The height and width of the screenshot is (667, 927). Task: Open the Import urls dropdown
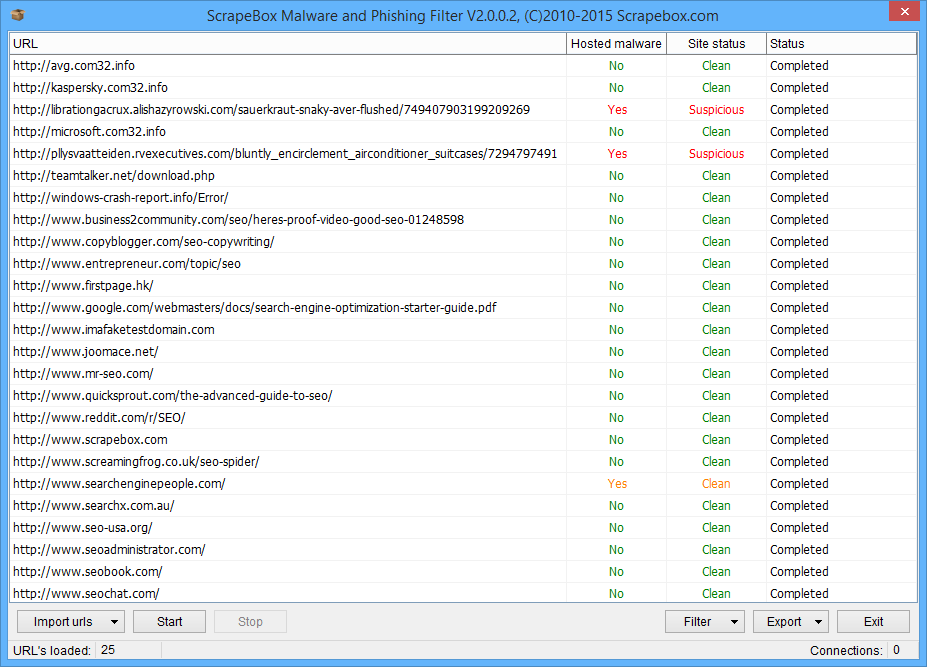[x=70, y=622]
